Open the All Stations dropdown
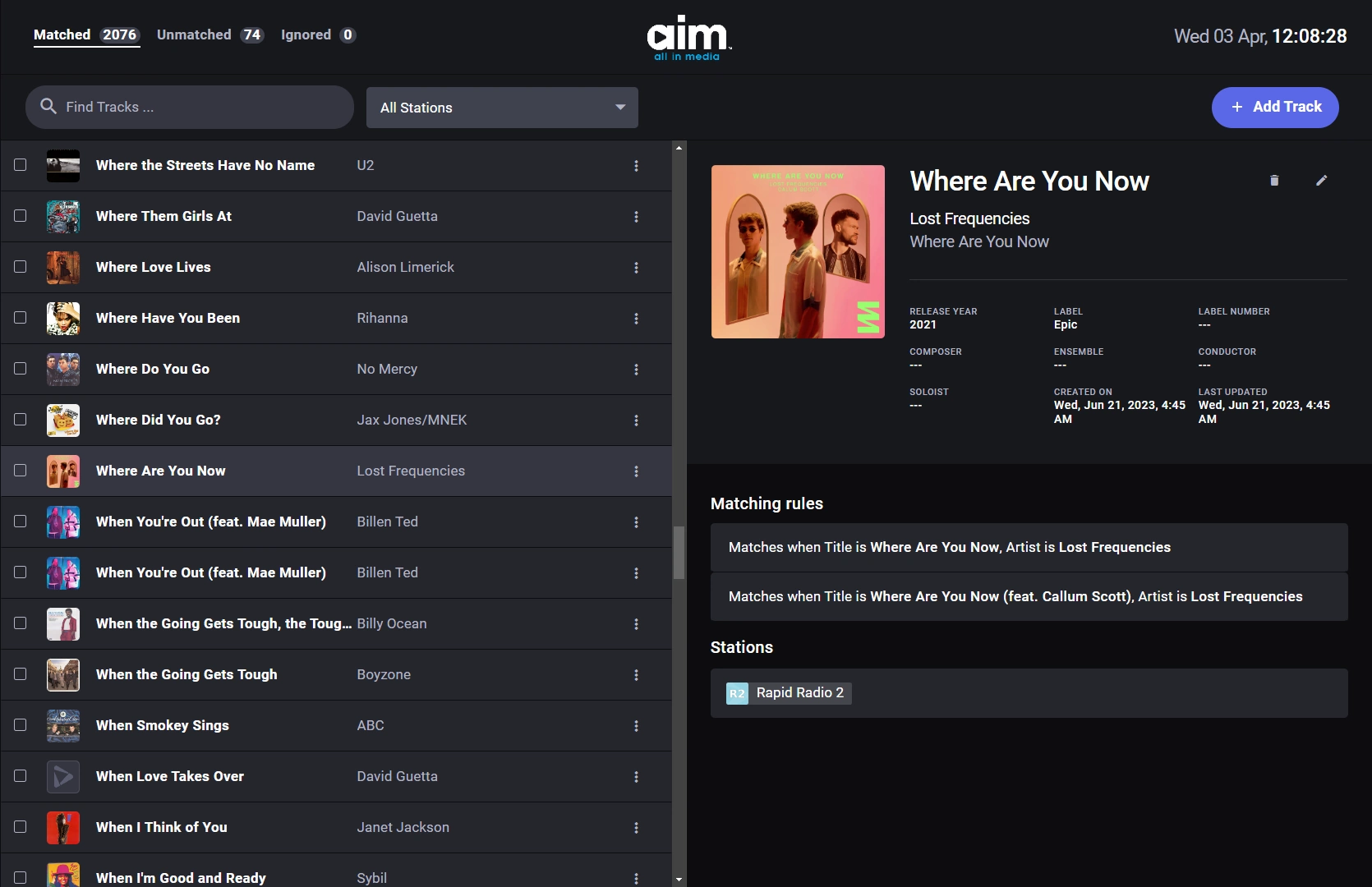1372x887 pixels. [x=502, y=108]
